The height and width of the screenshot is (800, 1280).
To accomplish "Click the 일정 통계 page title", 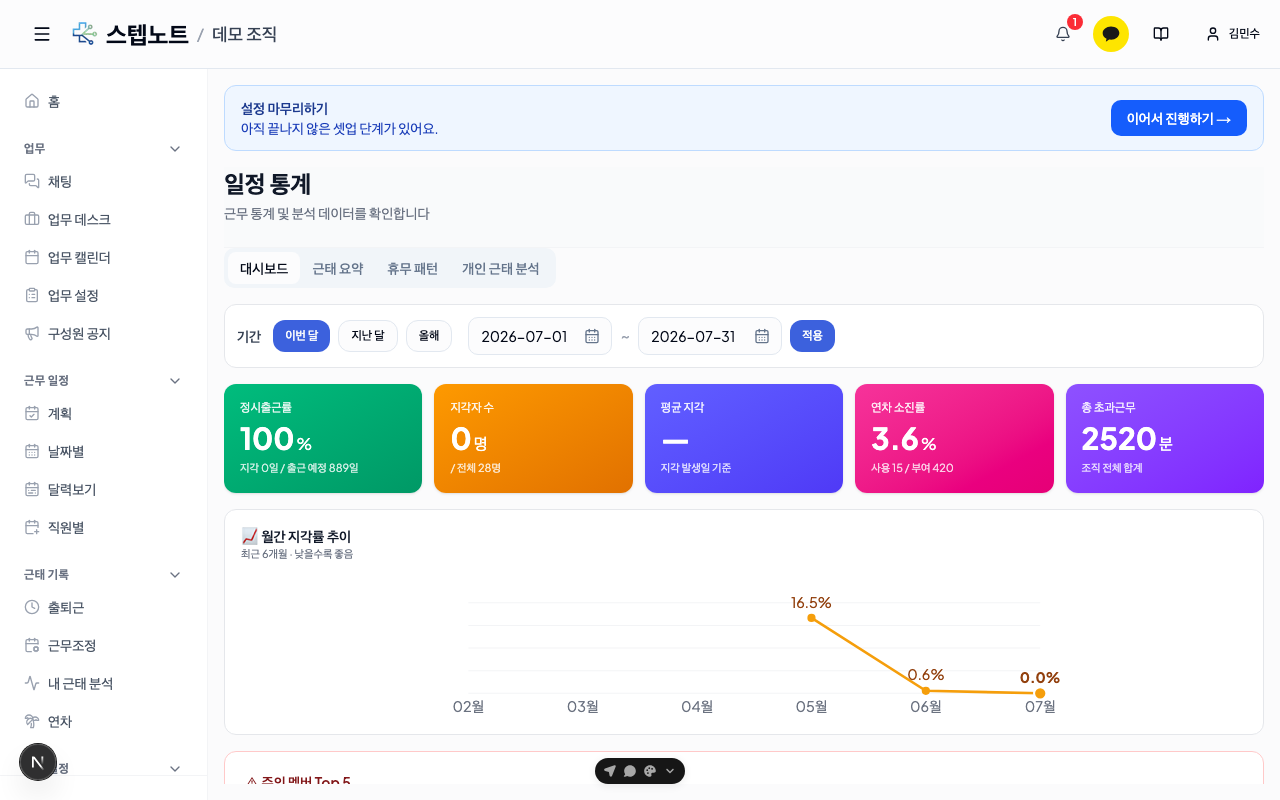I will 267,184.
